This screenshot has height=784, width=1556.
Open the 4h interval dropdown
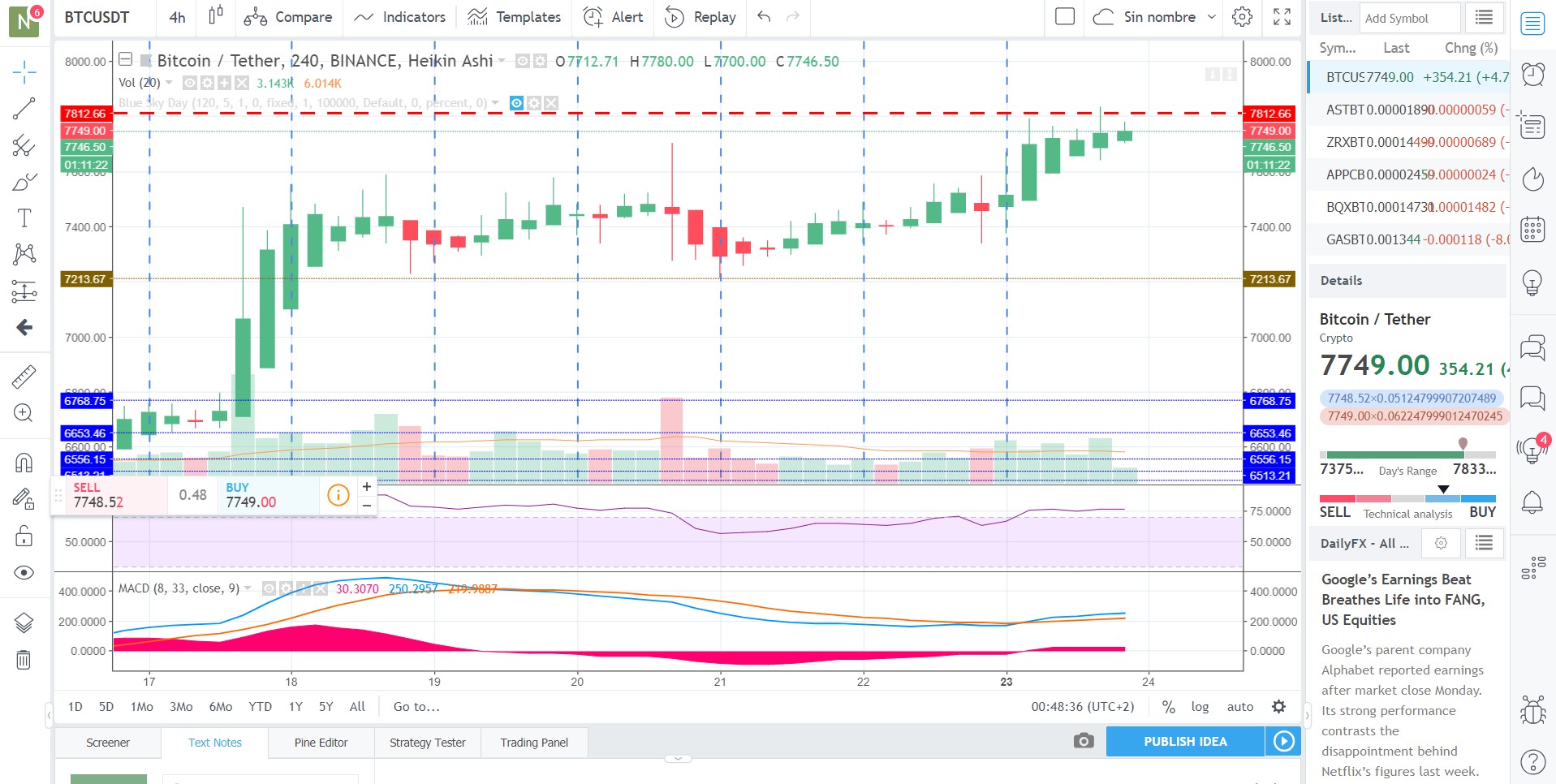(178, 17)
